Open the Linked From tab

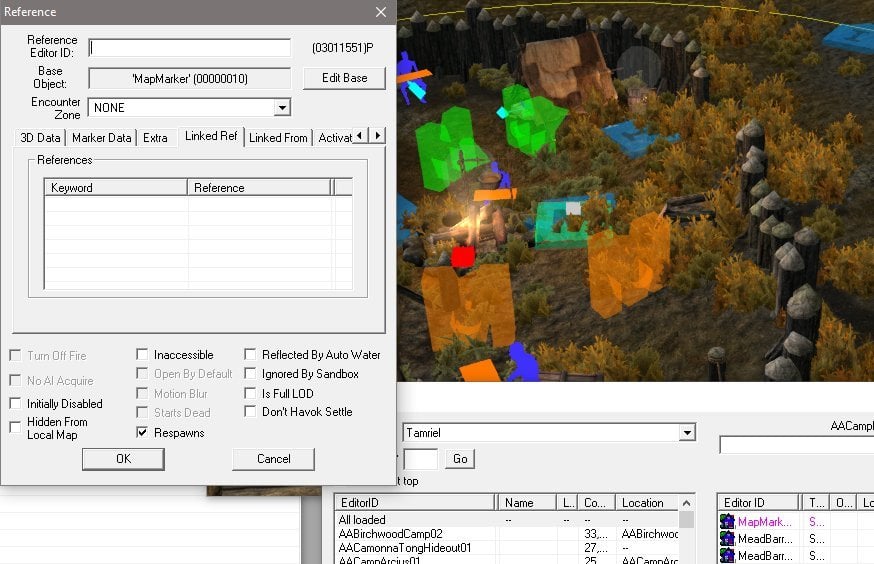pyautogui.click(x=278, y=138)
